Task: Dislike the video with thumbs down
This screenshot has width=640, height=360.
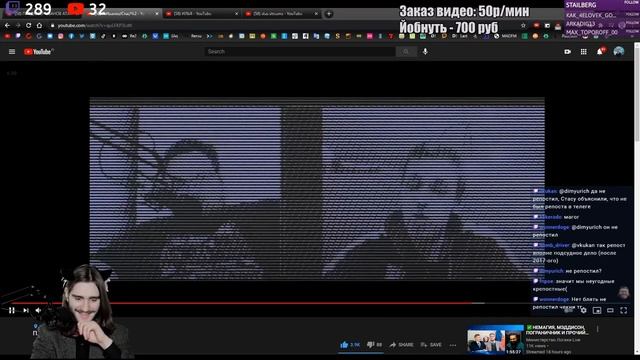Action: point(374,345)
